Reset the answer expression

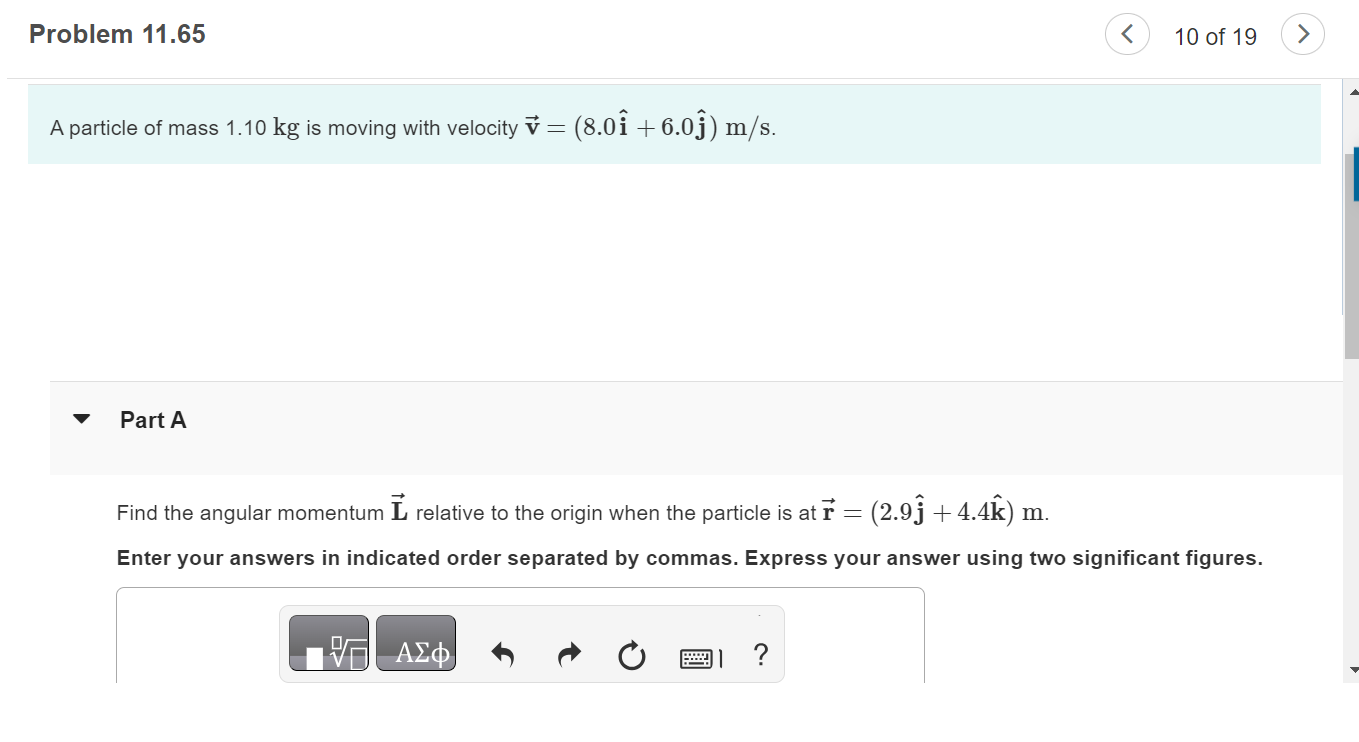pos(631,656)
